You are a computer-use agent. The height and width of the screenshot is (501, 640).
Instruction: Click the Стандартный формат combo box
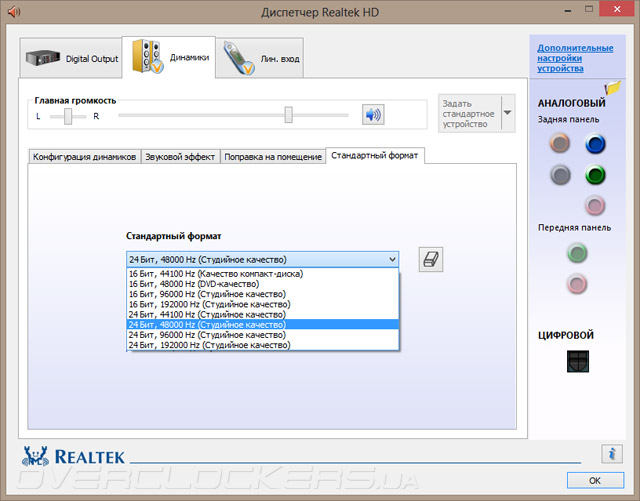point(262,259)
